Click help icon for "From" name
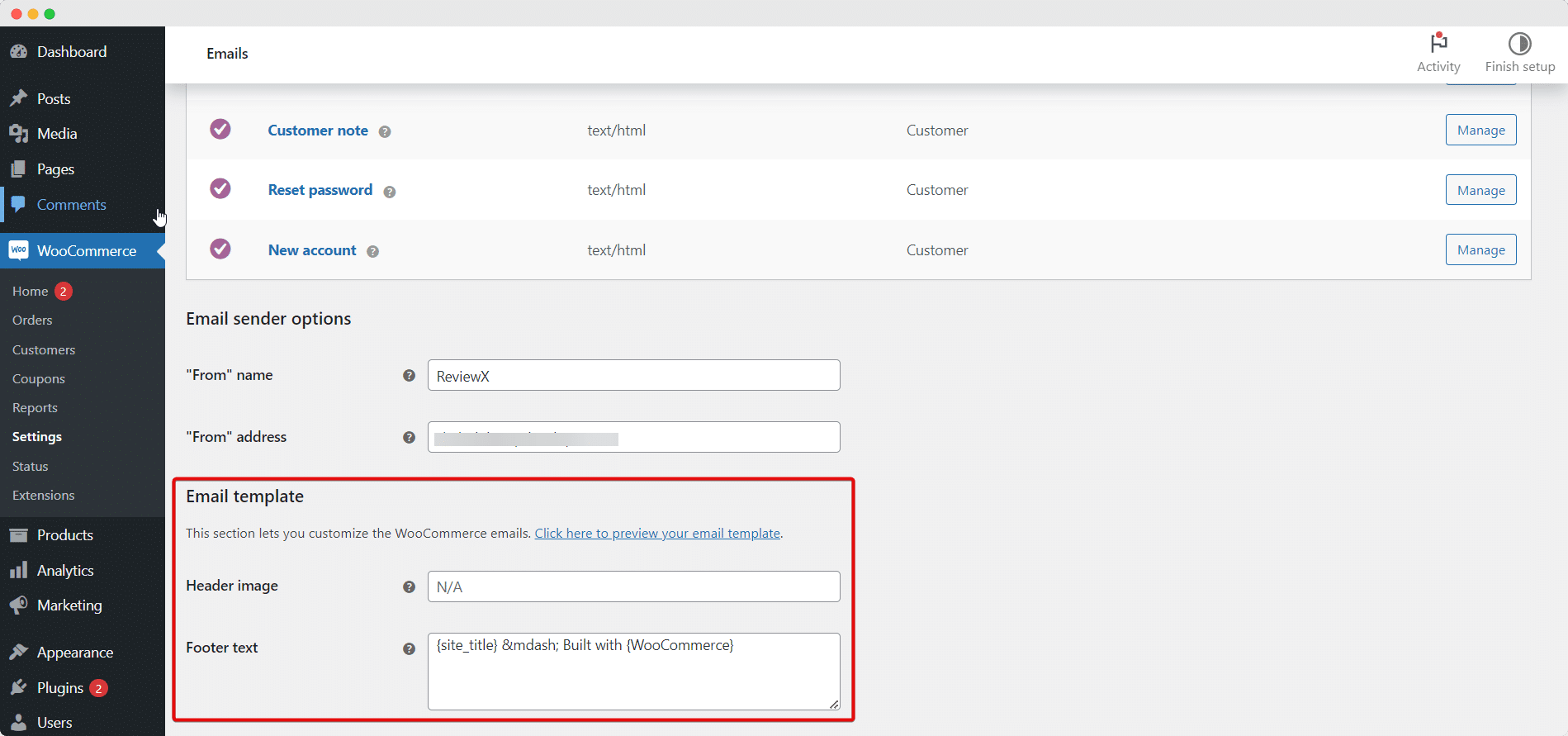1568x736 pixels. click(x=409, y=375)
